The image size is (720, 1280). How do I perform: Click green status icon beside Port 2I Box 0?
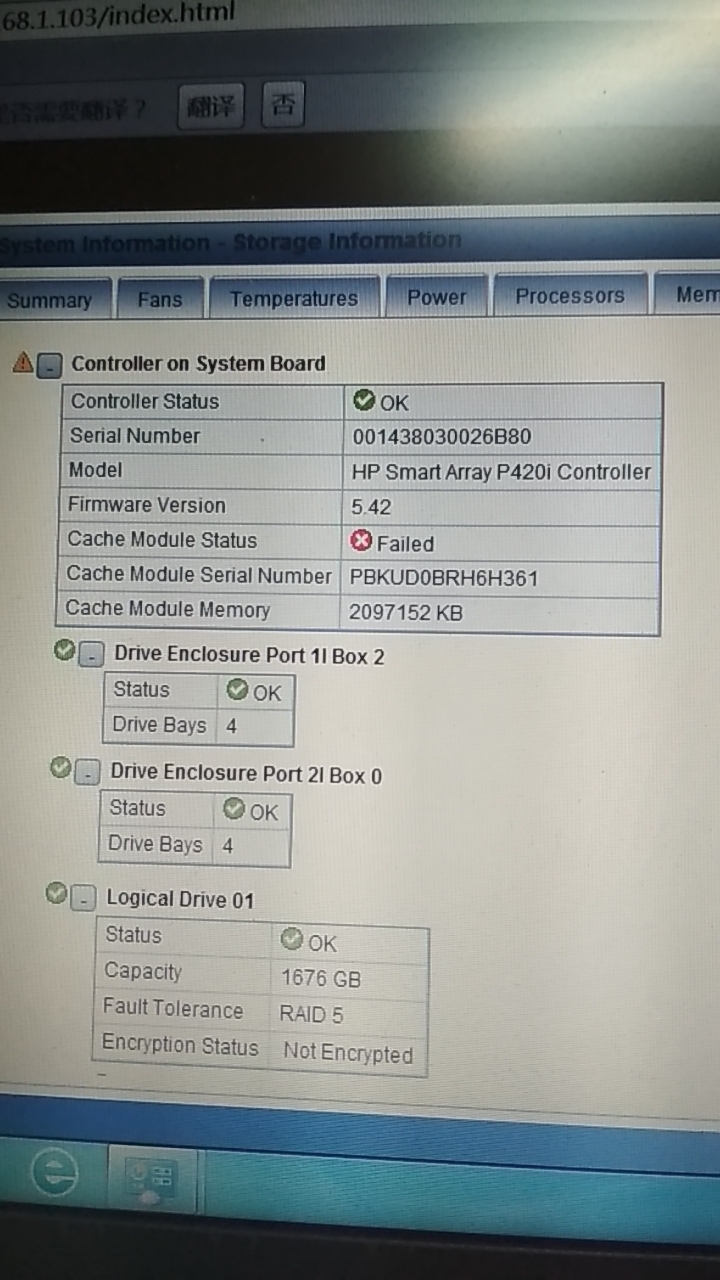point(60,768)
